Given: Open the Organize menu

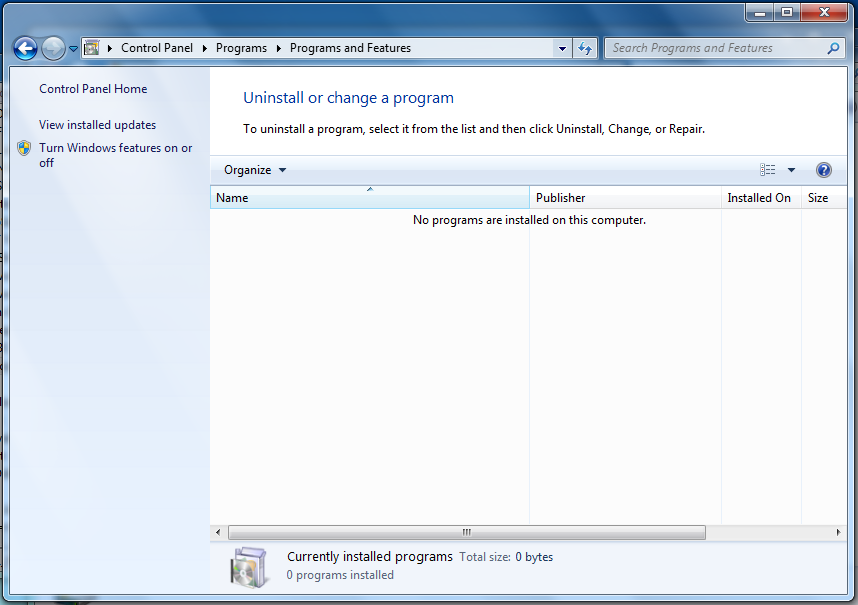Looking at the screenshot, I should 255,170.
